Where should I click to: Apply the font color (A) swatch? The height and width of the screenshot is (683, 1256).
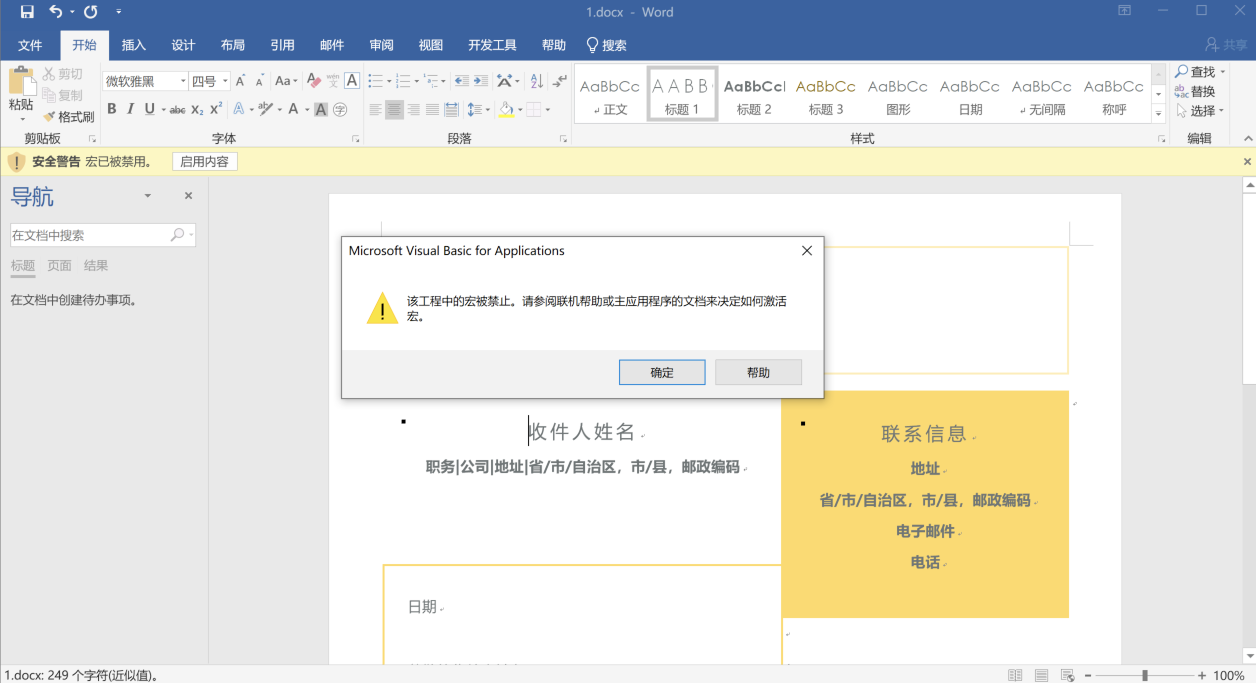point(293,109)
